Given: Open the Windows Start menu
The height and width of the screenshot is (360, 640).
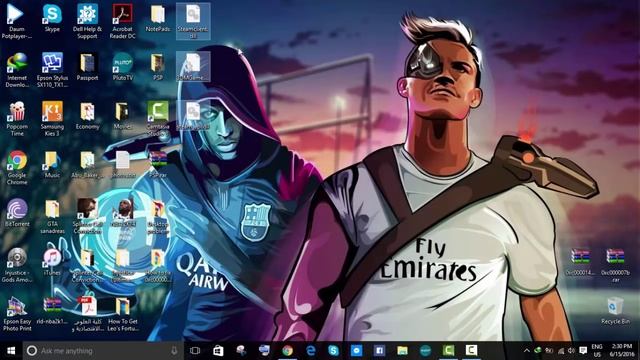Looking at the screenshot, I should click(x=11, y=351).
